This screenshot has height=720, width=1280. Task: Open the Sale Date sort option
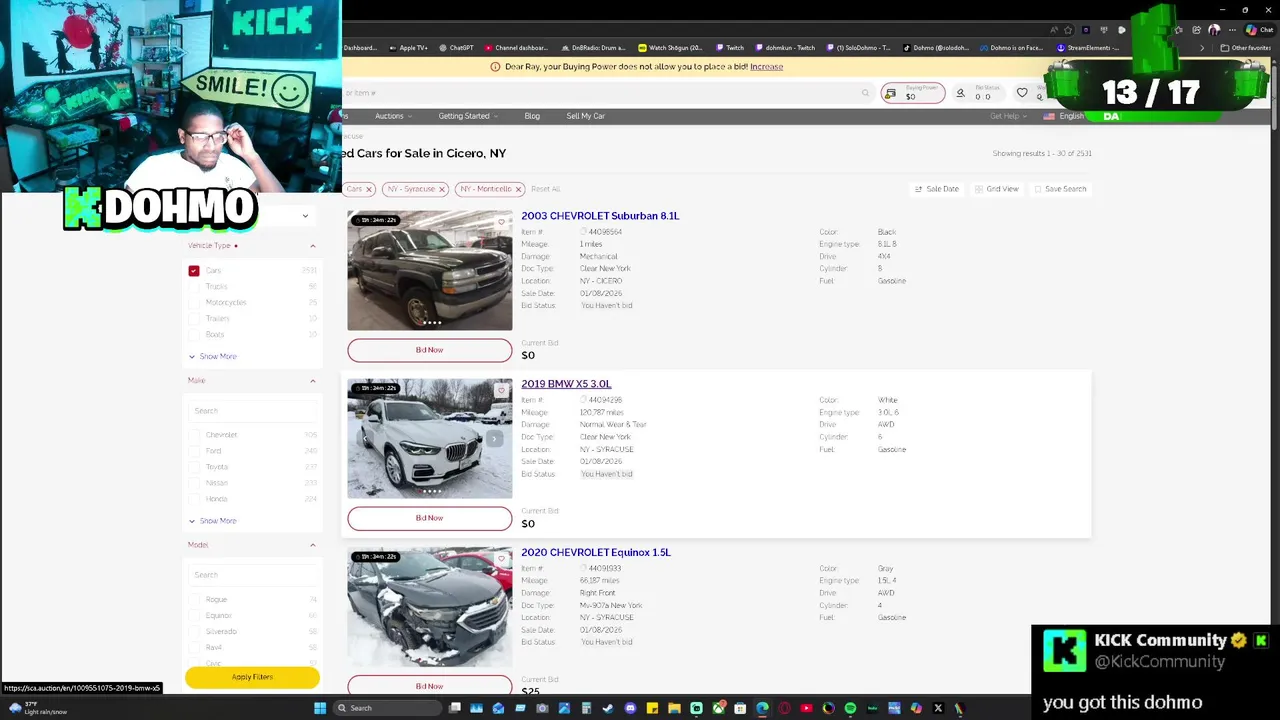[937, 189]
